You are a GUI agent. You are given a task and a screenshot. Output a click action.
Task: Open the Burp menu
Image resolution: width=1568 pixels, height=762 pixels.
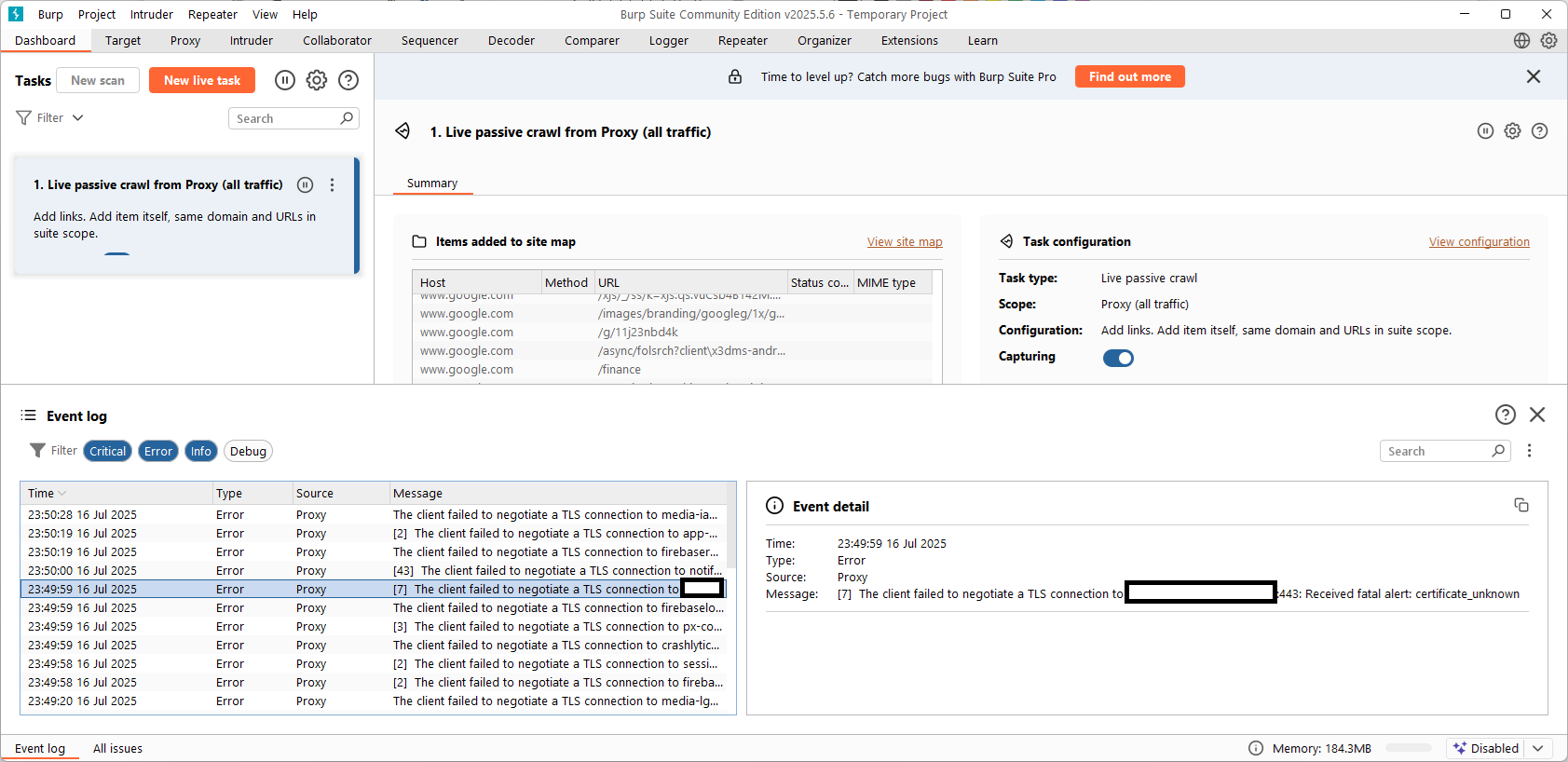(50, 14)
